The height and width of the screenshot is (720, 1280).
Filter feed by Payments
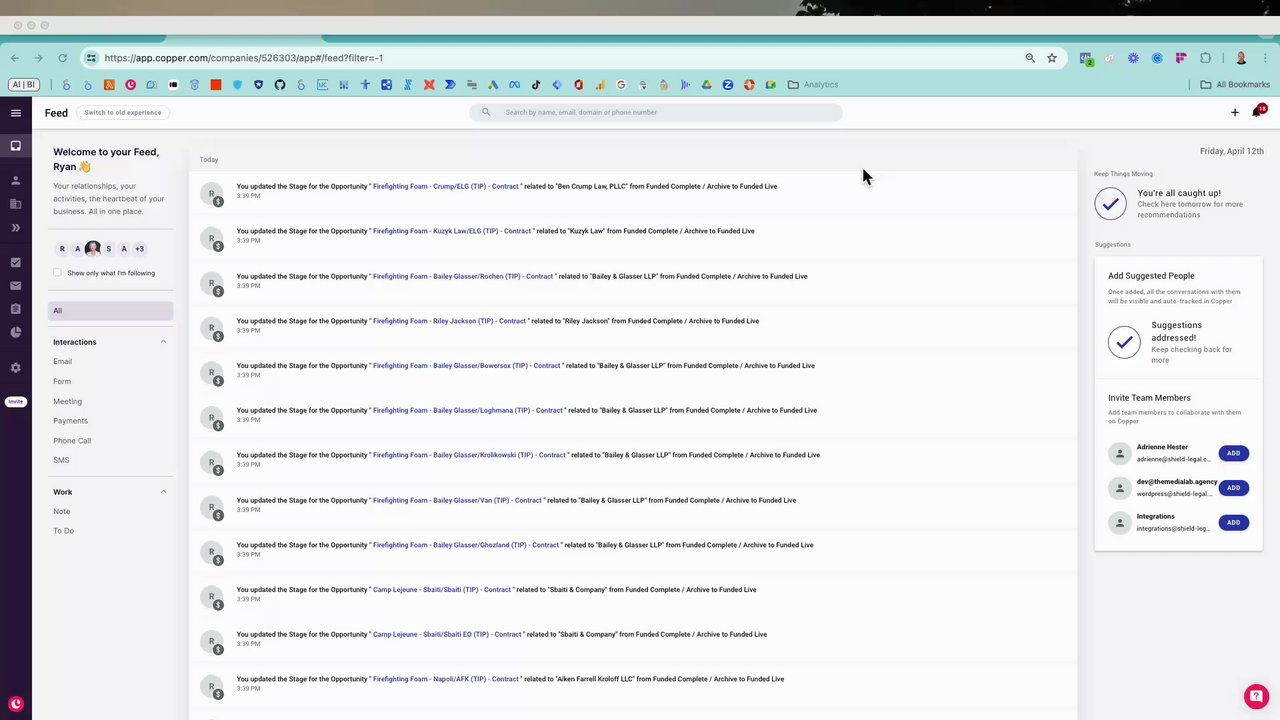(70, 421)
